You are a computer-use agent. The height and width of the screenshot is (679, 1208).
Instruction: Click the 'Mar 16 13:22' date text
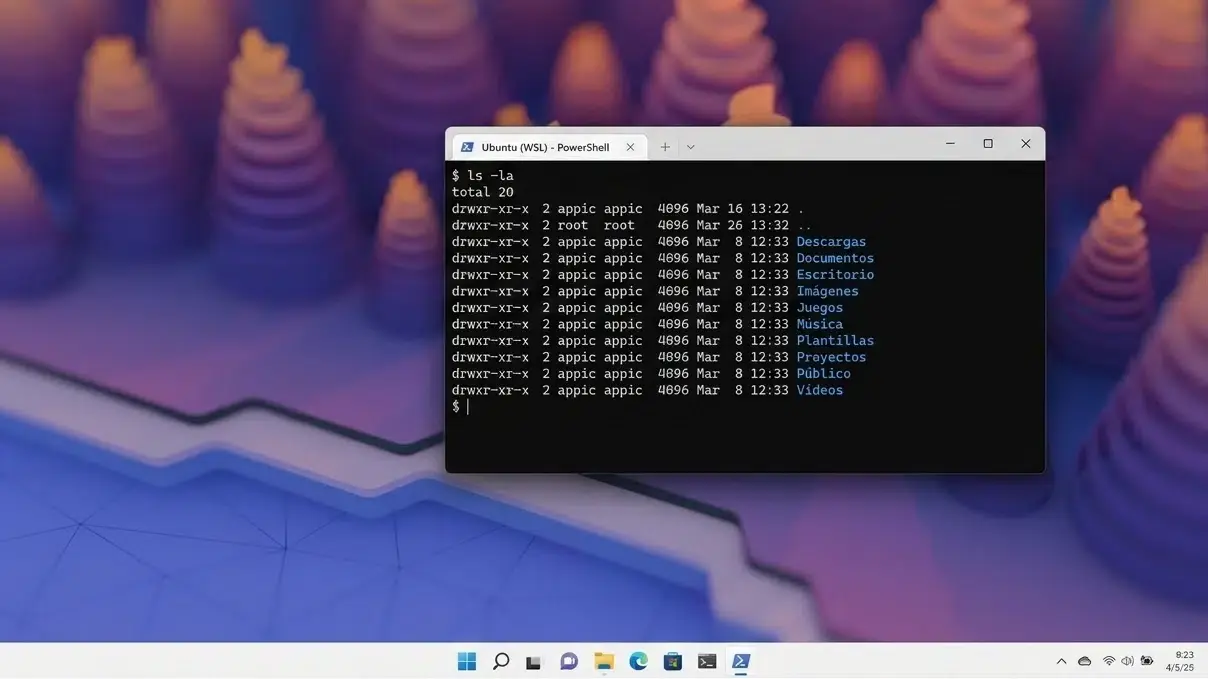tap(742, 209)
